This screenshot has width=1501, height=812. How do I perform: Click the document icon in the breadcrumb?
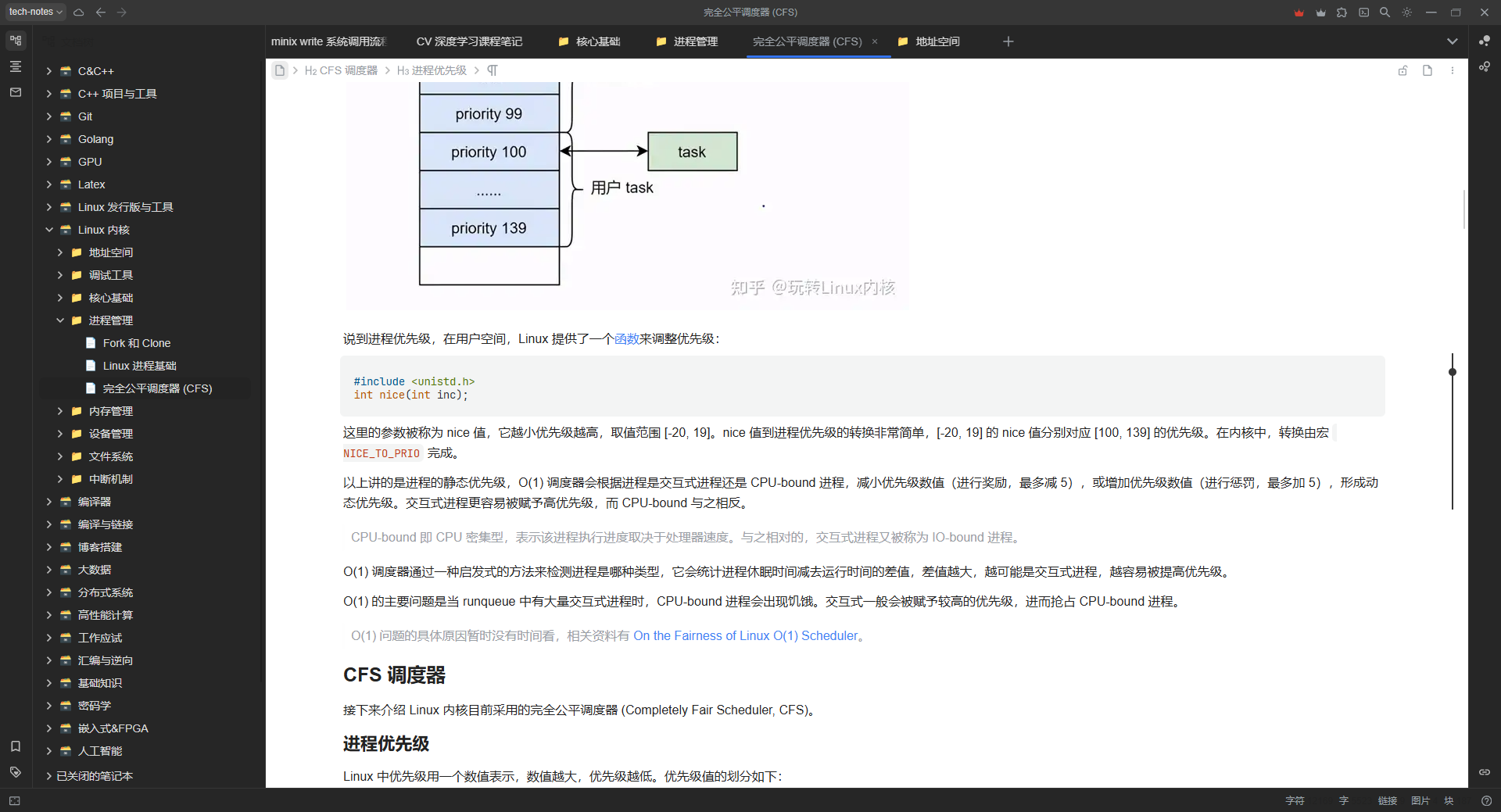click(280, 70)
